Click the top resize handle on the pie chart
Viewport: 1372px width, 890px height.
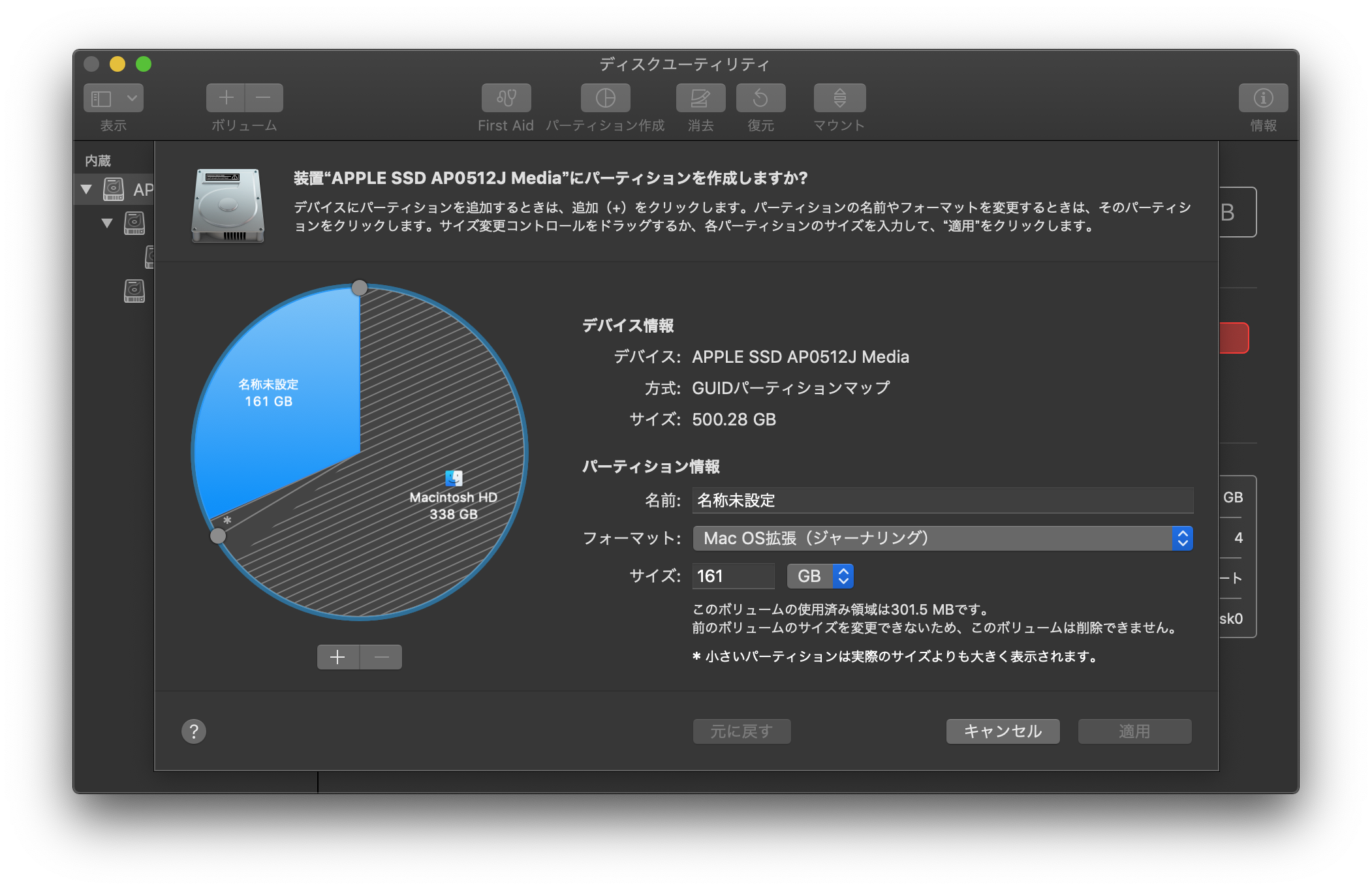[360, 288]
